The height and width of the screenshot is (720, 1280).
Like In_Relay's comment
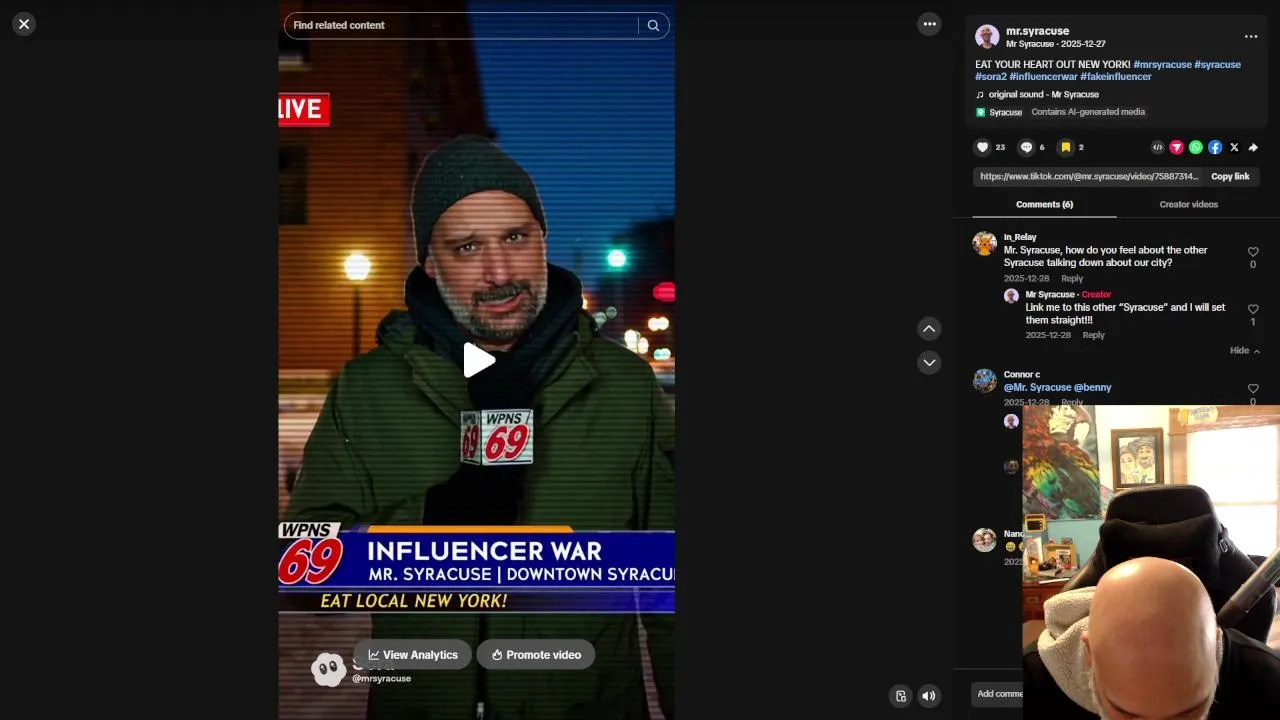pyautogui.click(x=1253, y=252)
